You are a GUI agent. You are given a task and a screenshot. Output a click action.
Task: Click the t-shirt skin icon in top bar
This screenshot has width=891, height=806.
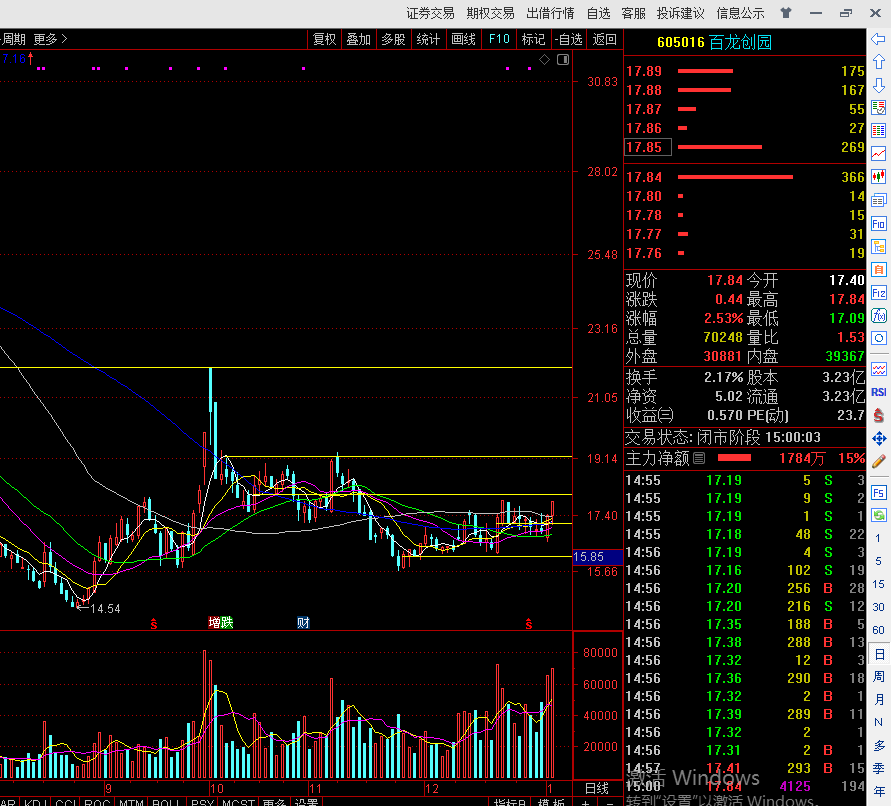[x=786, y=13]
